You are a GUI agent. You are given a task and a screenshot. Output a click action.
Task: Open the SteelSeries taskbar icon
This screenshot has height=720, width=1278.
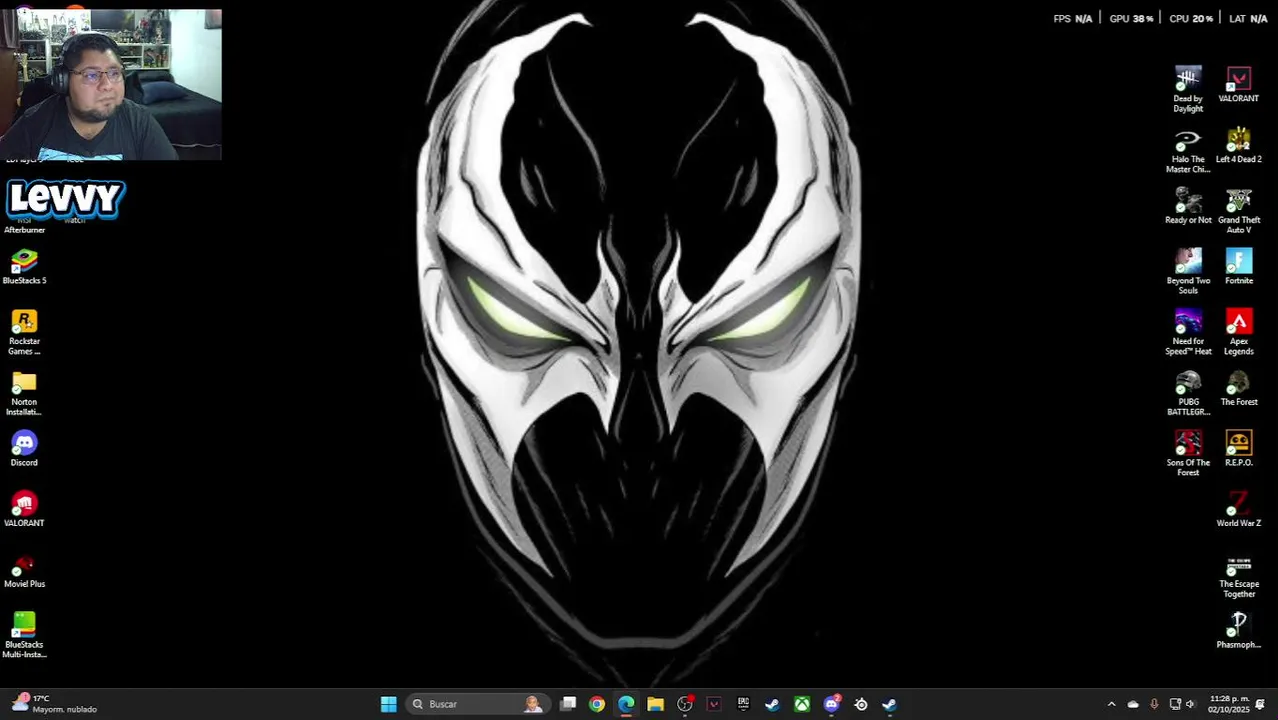(x=860, y=704)
